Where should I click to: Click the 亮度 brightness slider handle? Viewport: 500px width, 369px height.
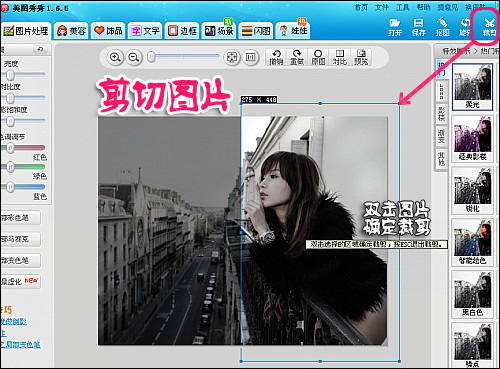[x=10, y=75]
